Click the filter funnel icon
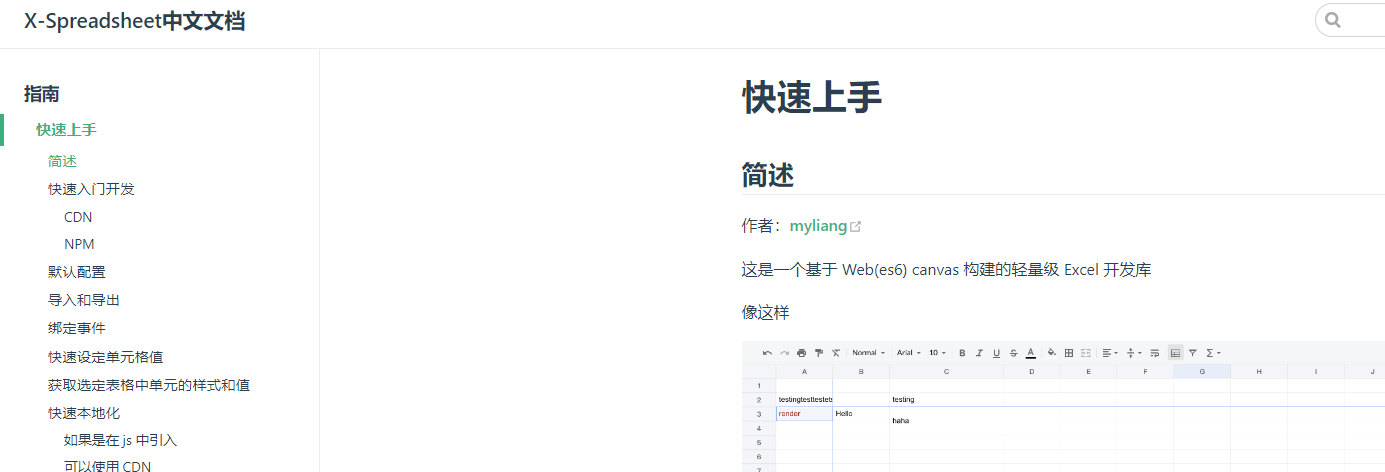This screenshot has height=472, width=1385. click(1193, 353)
